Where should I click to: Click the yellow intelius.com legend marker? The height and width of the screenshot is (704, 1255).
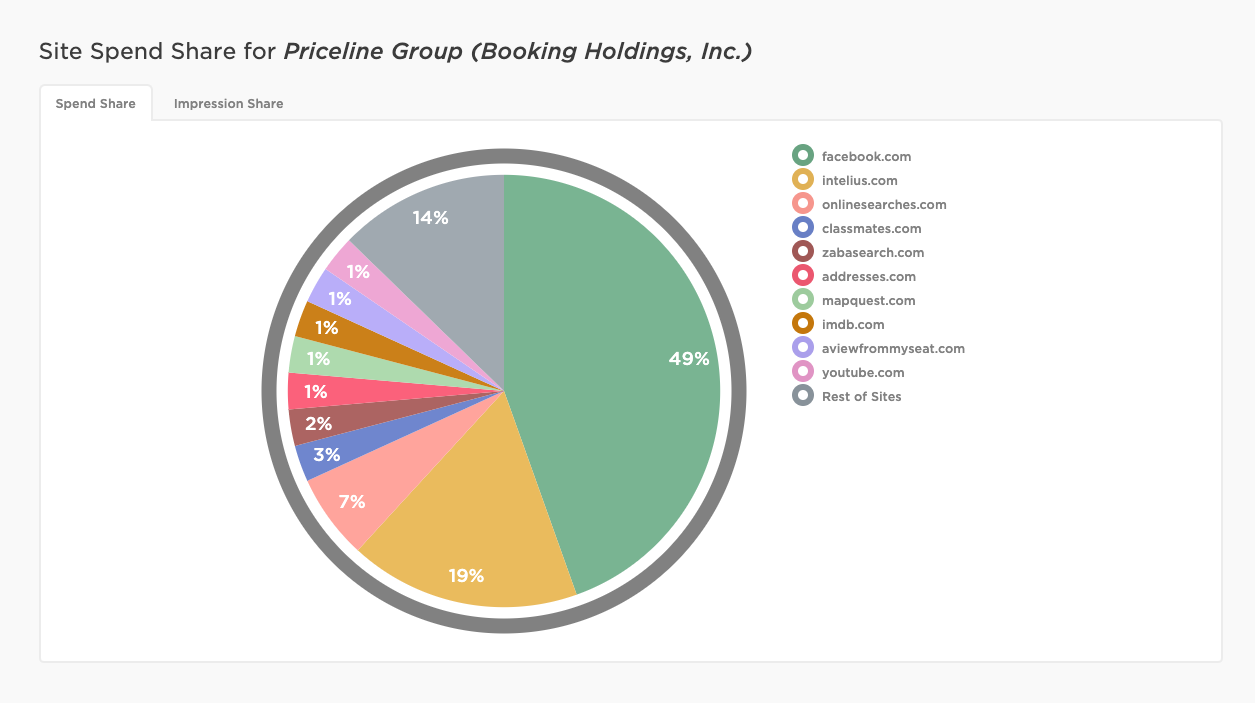coord(801,180)
